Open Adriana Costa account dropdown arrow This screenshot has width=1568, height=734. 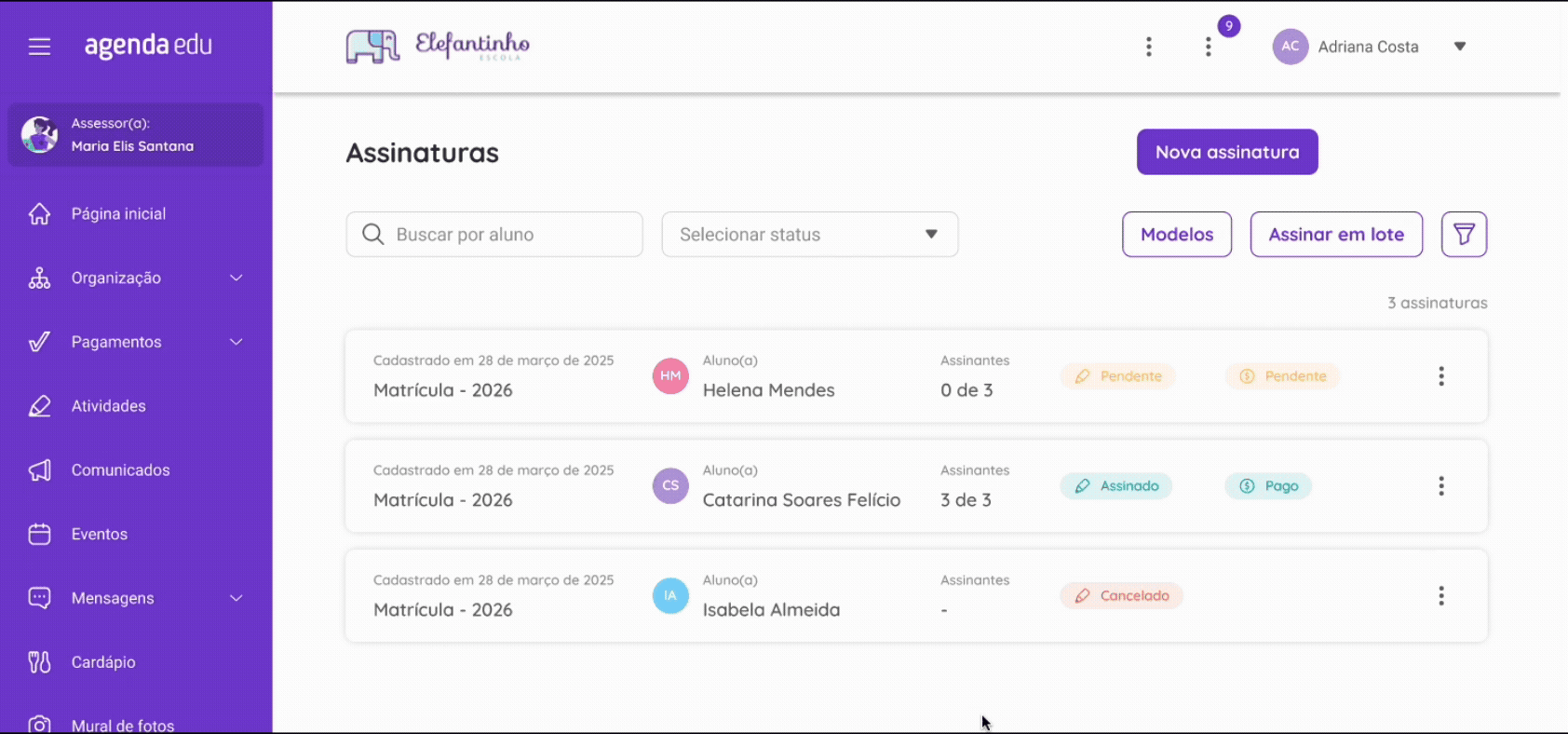point(1459,47)
